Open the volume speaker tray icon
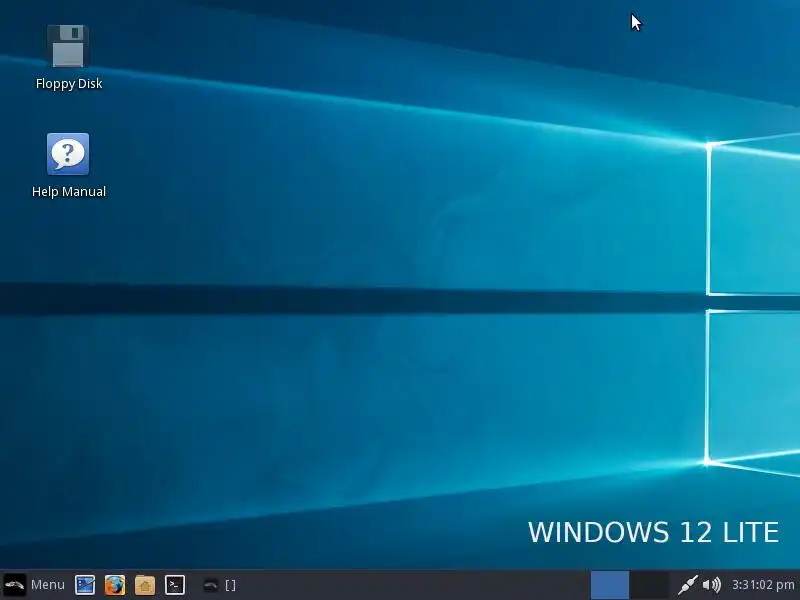Image resolution: width=800 pixels, height=600 pixels. point(712,585)
